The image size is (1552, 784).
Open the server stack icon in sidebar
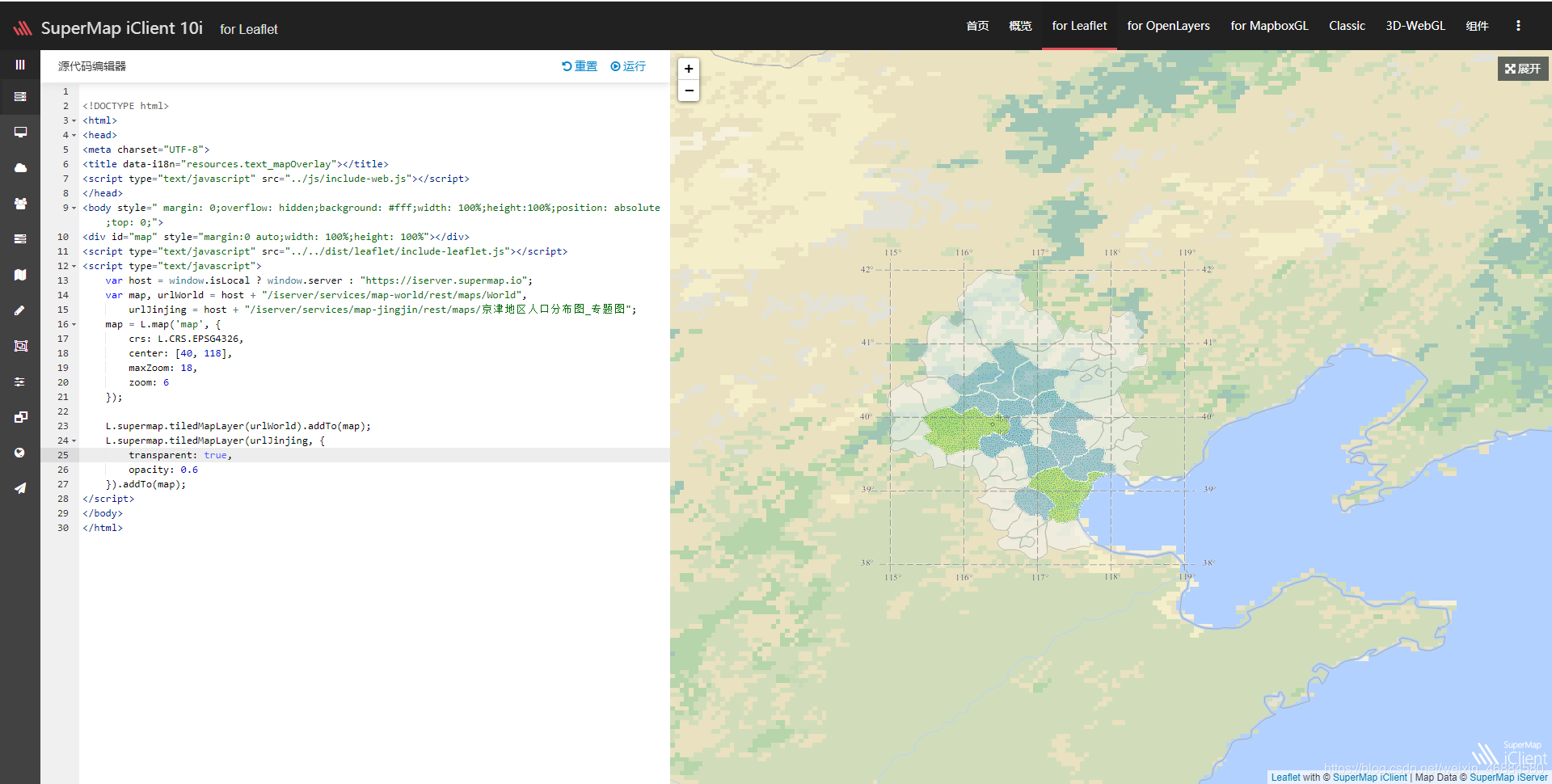20,97
